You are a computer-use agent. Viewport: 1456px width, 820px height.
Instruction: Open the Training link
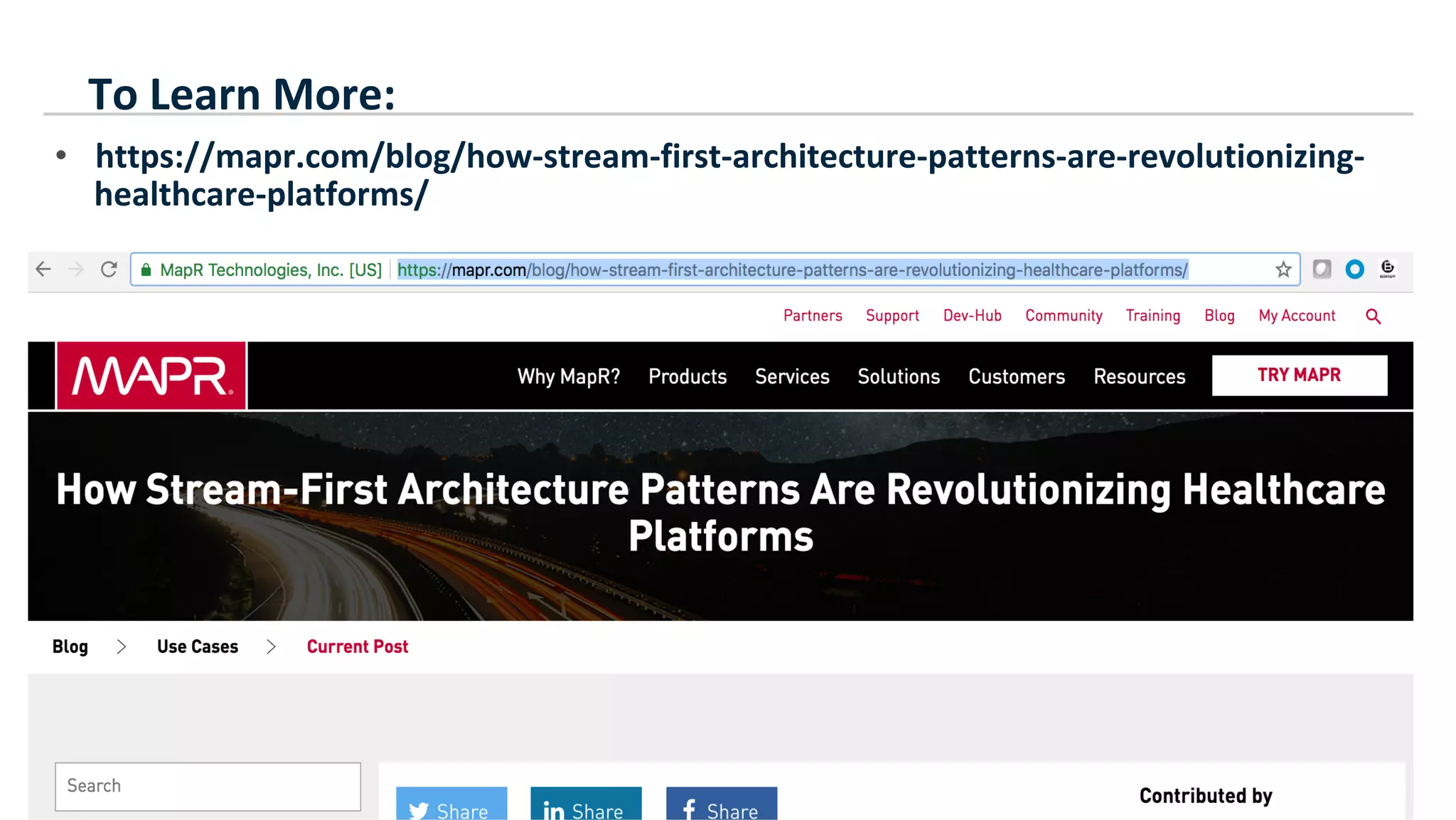click(1152, 316)
